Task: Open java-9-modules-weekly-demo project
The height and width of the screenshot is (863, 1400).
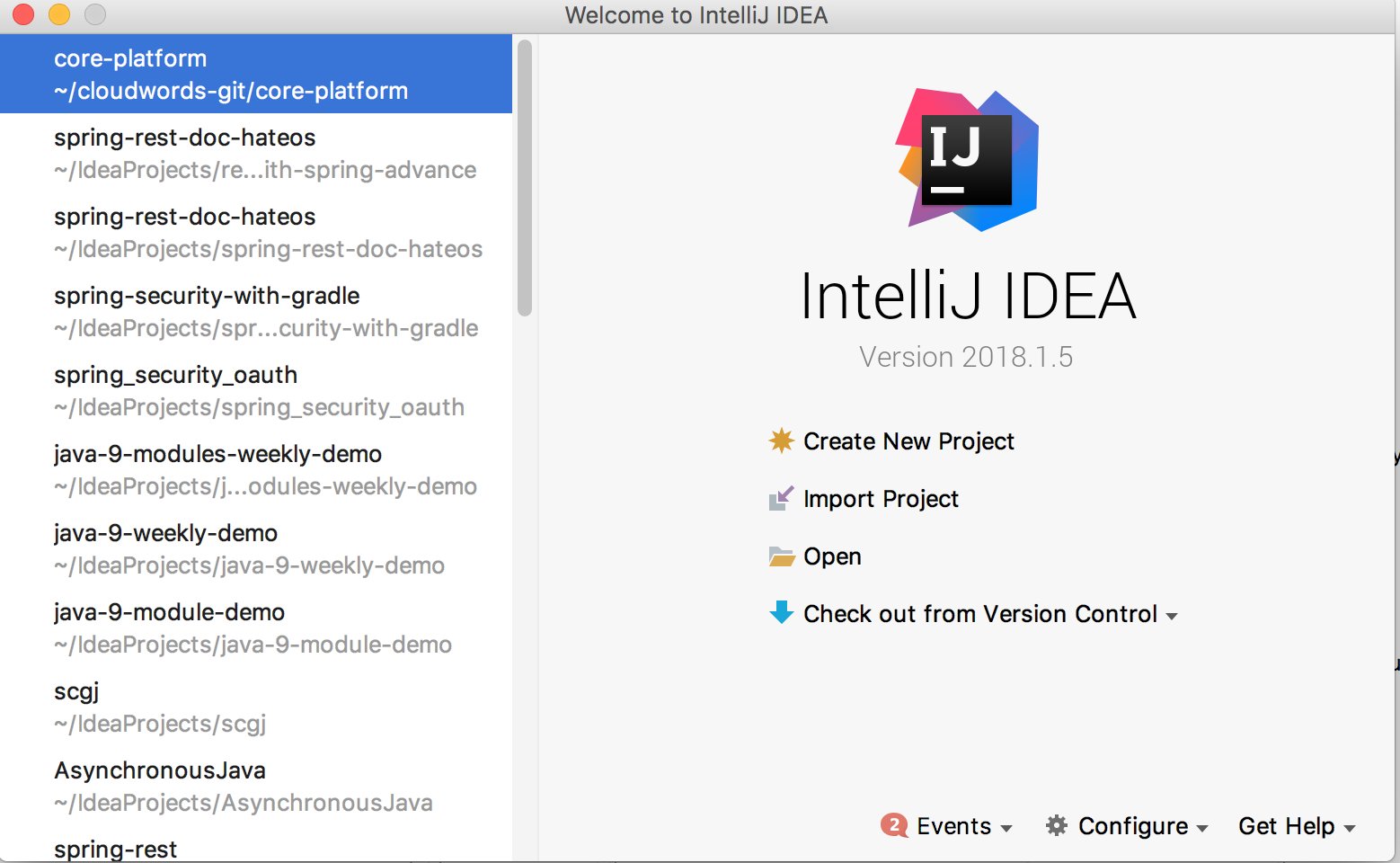Action: [x=256, y=469]
